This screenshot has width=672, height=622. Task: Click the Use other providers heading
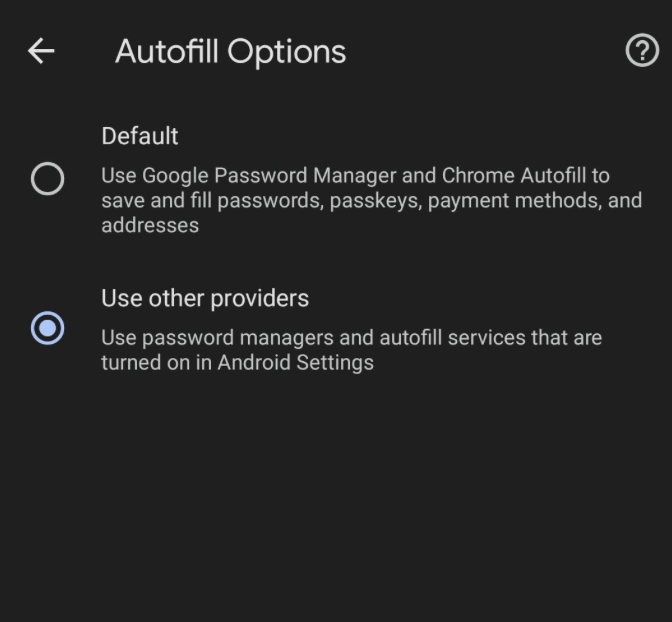205,298
